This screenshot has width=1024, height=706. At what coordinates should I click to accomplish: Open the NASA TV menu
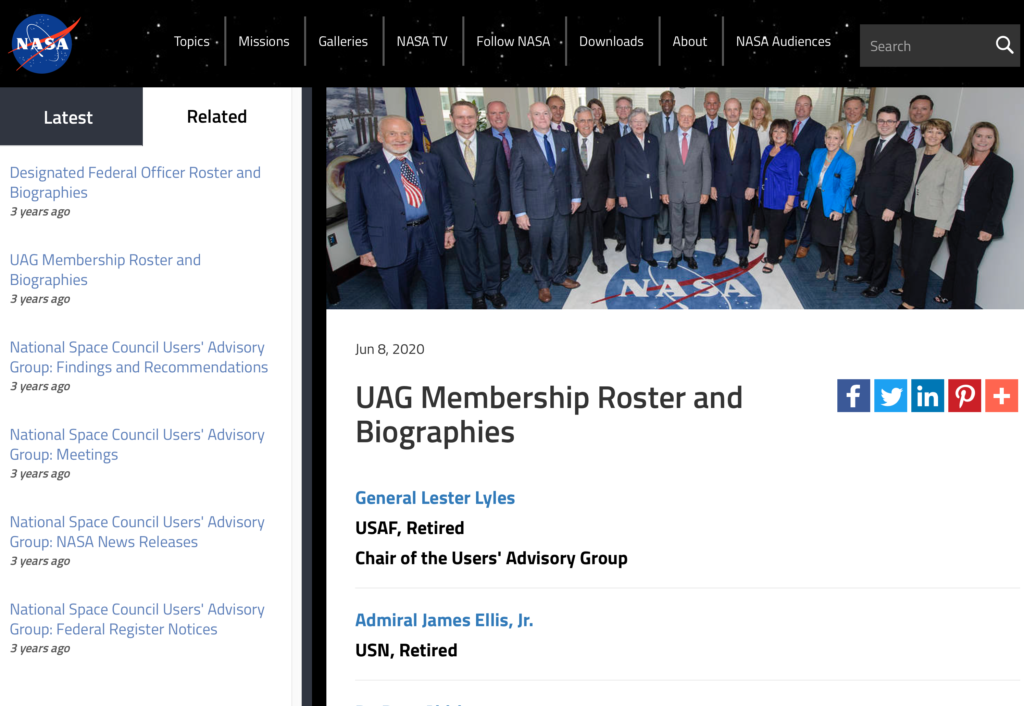tap(421, 41)
